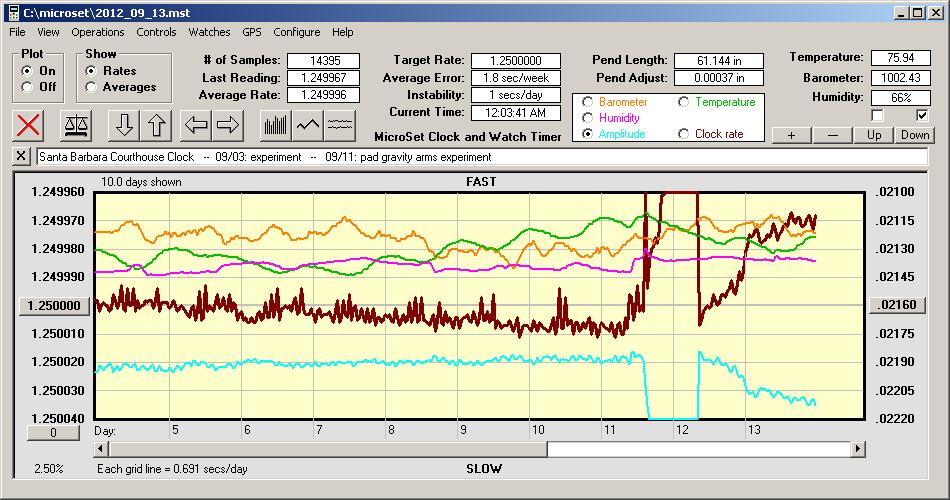Open the Controls menu
Viewport: 950px width, 500px height.
click(156, 32)
